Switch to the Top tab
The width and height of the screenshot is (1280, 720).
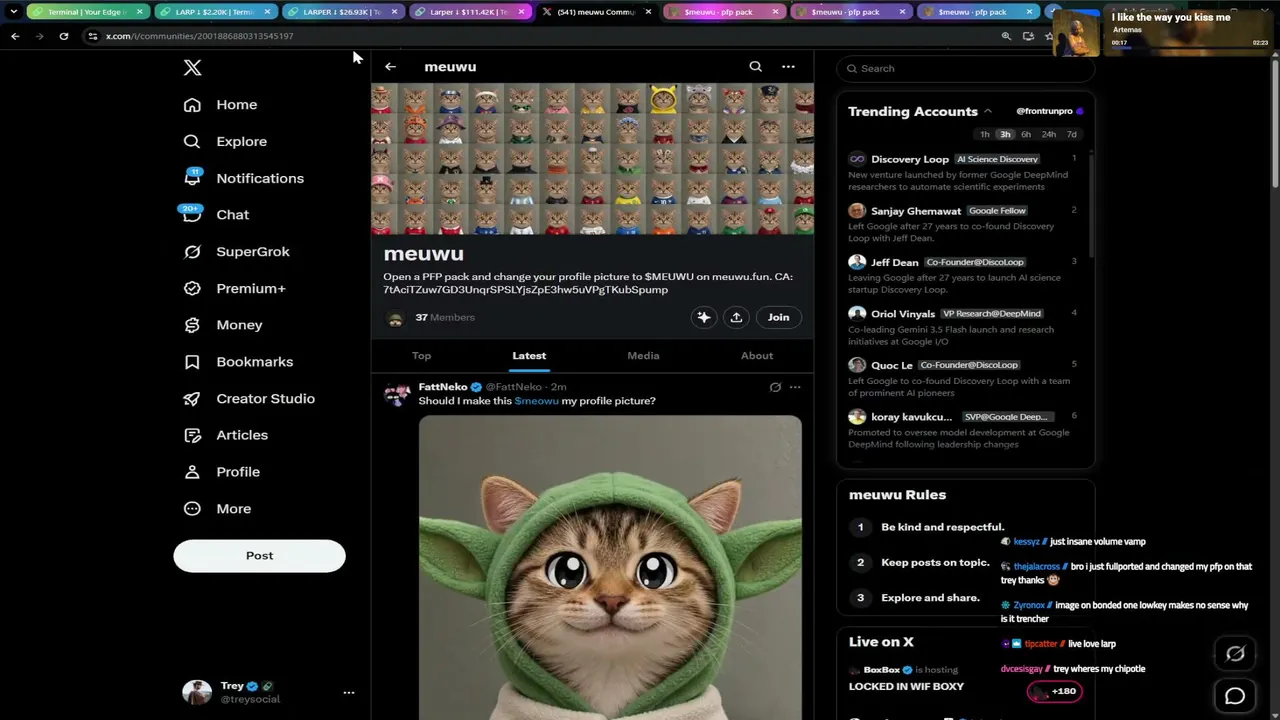422,356
